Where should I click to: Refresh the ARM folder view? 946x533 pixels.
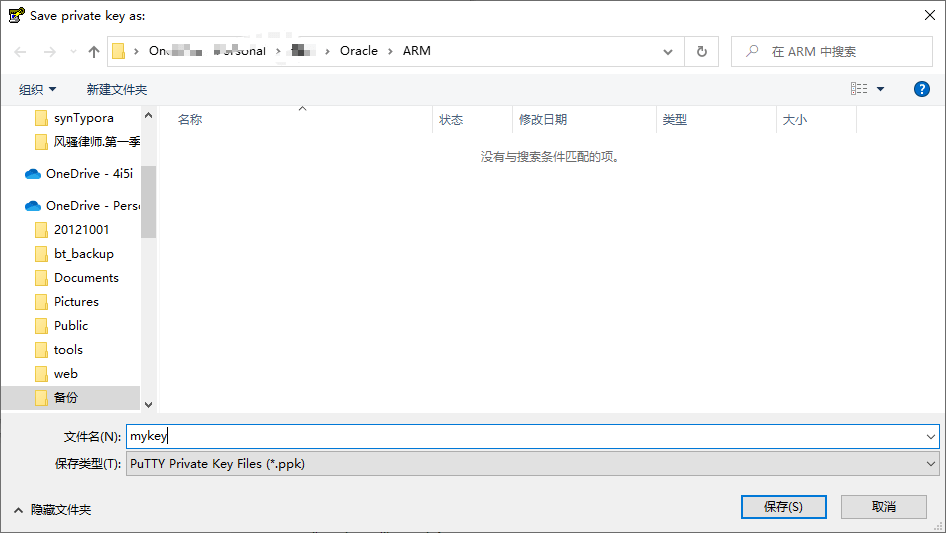click(x=702, y=51)
